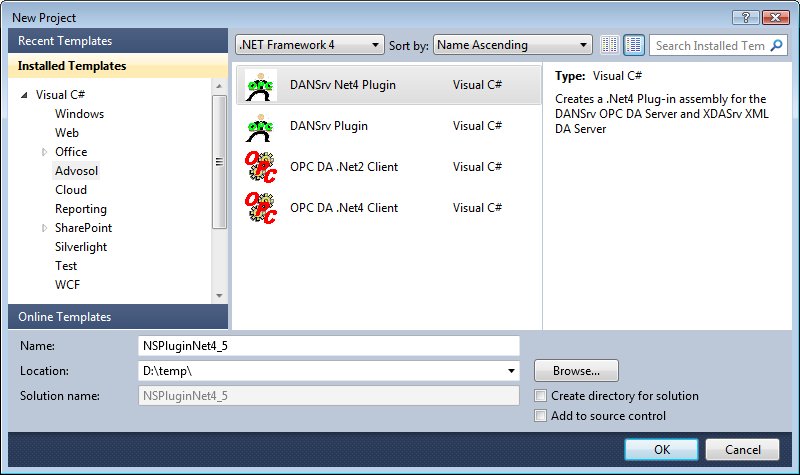Select the WCF template category
This screenshot has height=475, width=800.
click(x=67, y=285)
